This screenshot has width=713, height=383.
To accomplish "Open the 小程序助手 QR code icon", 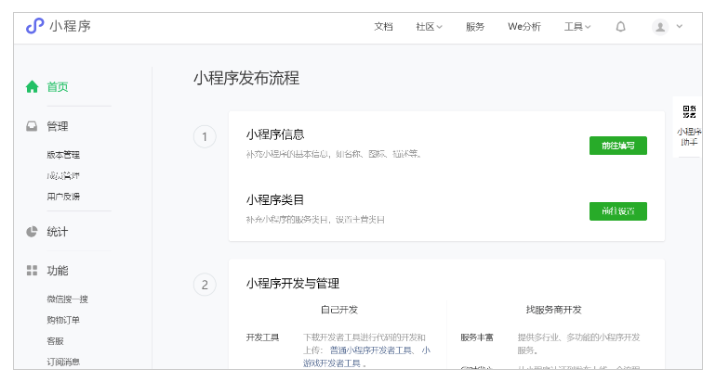I will tap(689, 111).
